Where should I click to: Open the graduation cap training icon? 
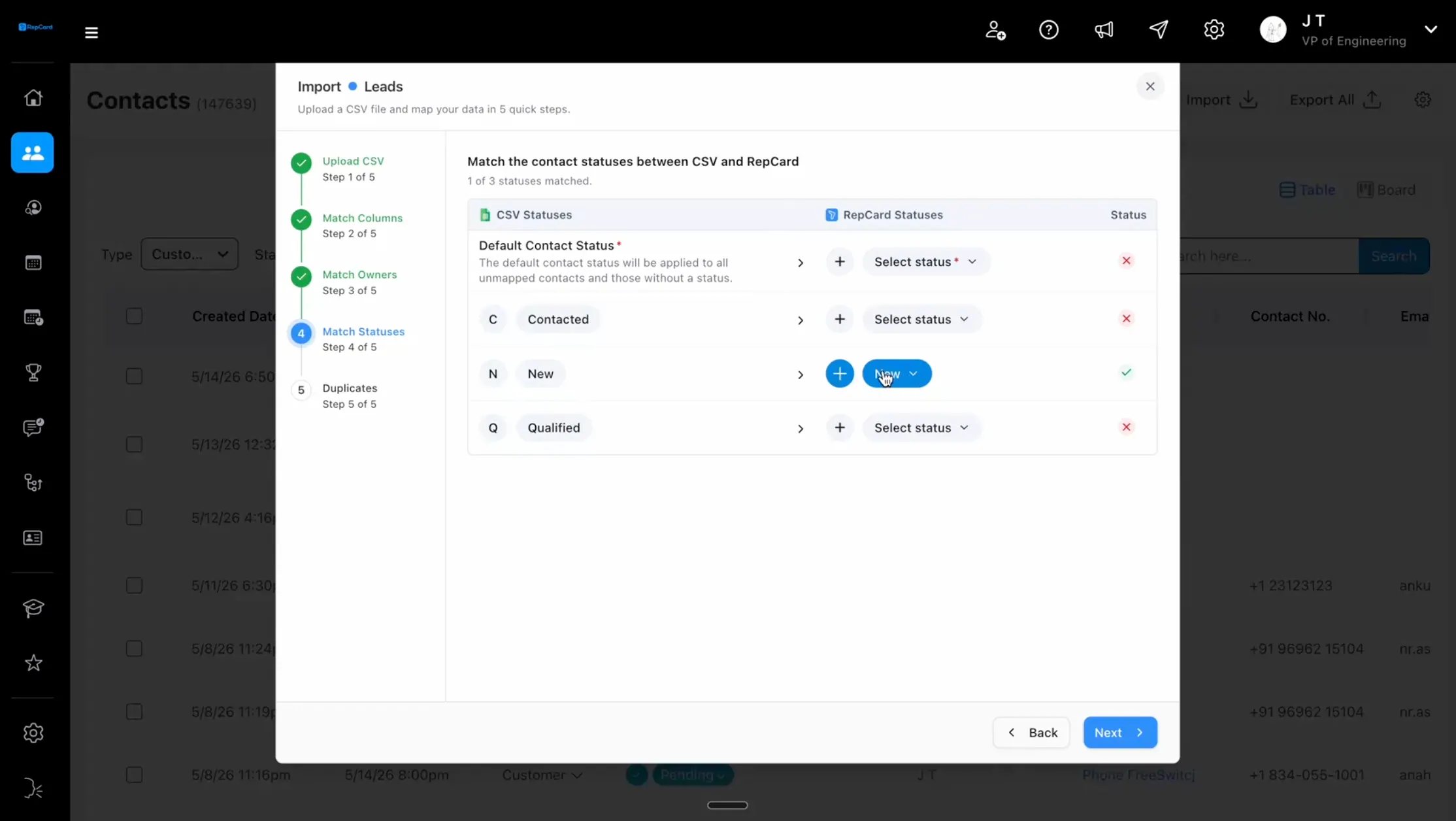[x=33, y=608]
